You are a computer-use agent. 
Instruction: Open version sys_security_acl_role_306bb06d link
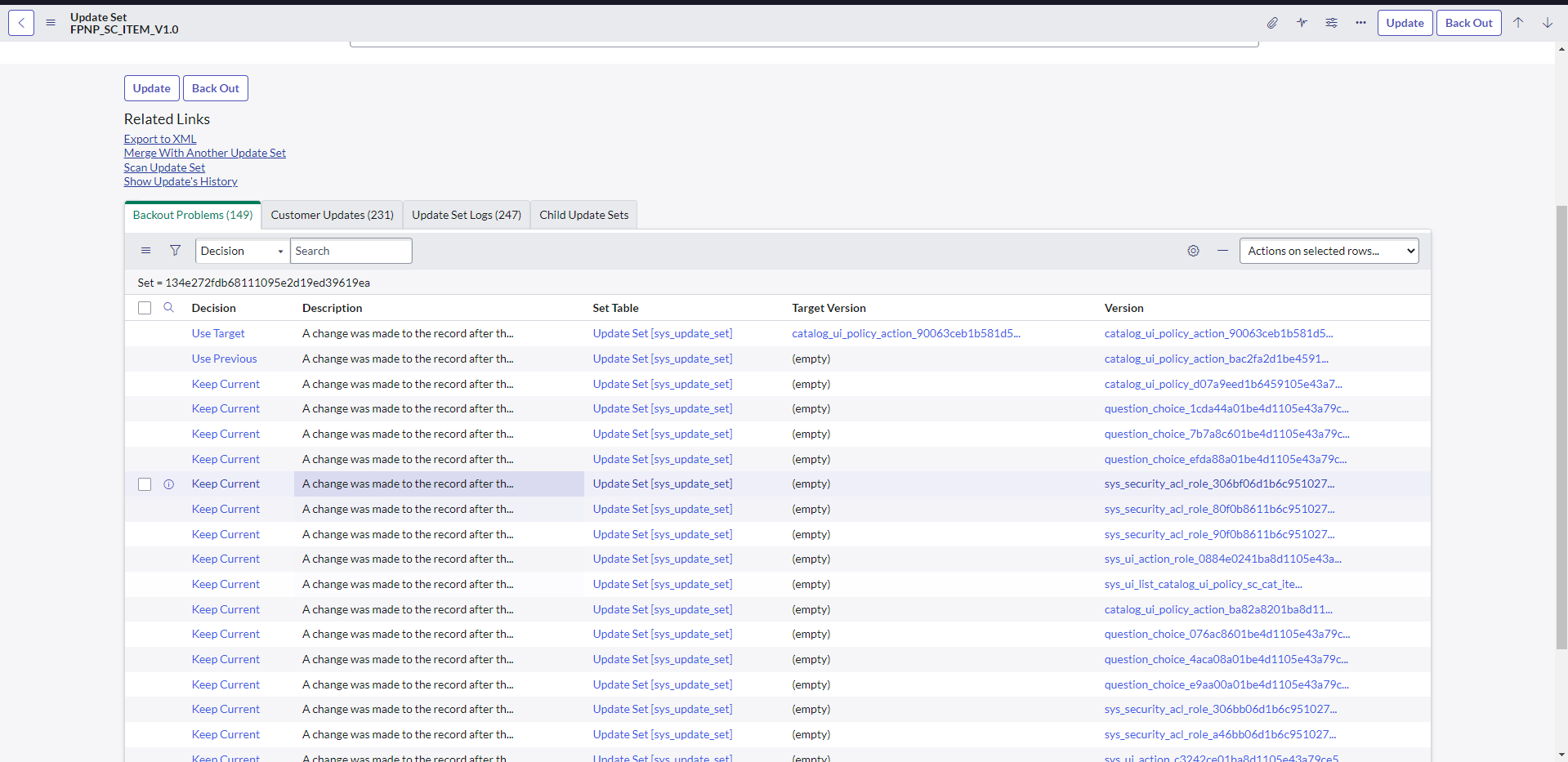pyautogui.click(x=1221, y=709)
